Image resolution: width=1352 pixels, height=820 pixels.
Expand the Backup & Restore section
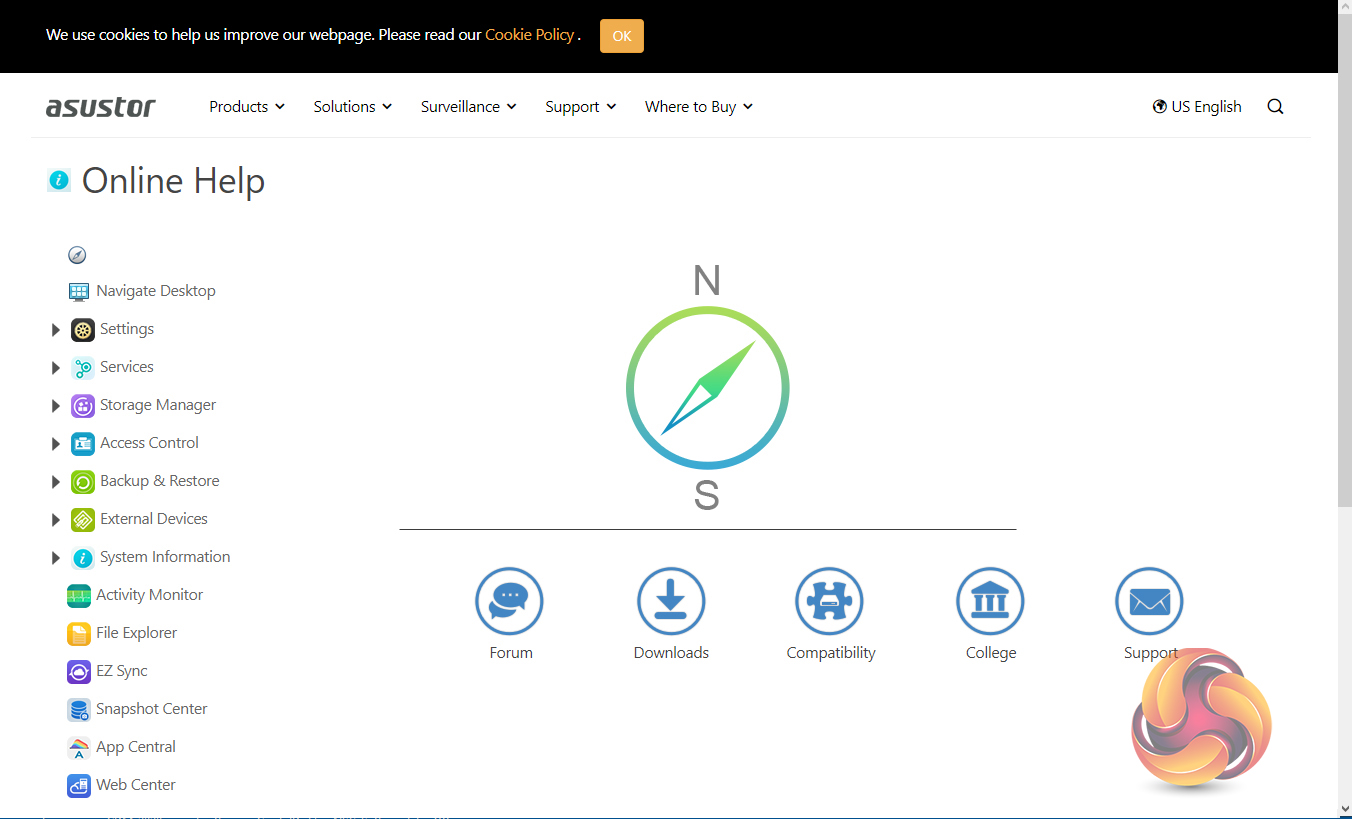(56, 482)
